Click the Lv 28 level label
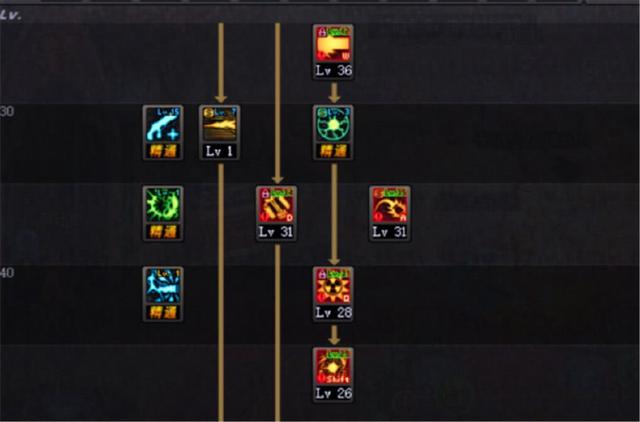This screenshot has width=640, height=422. tap(333, 313)
